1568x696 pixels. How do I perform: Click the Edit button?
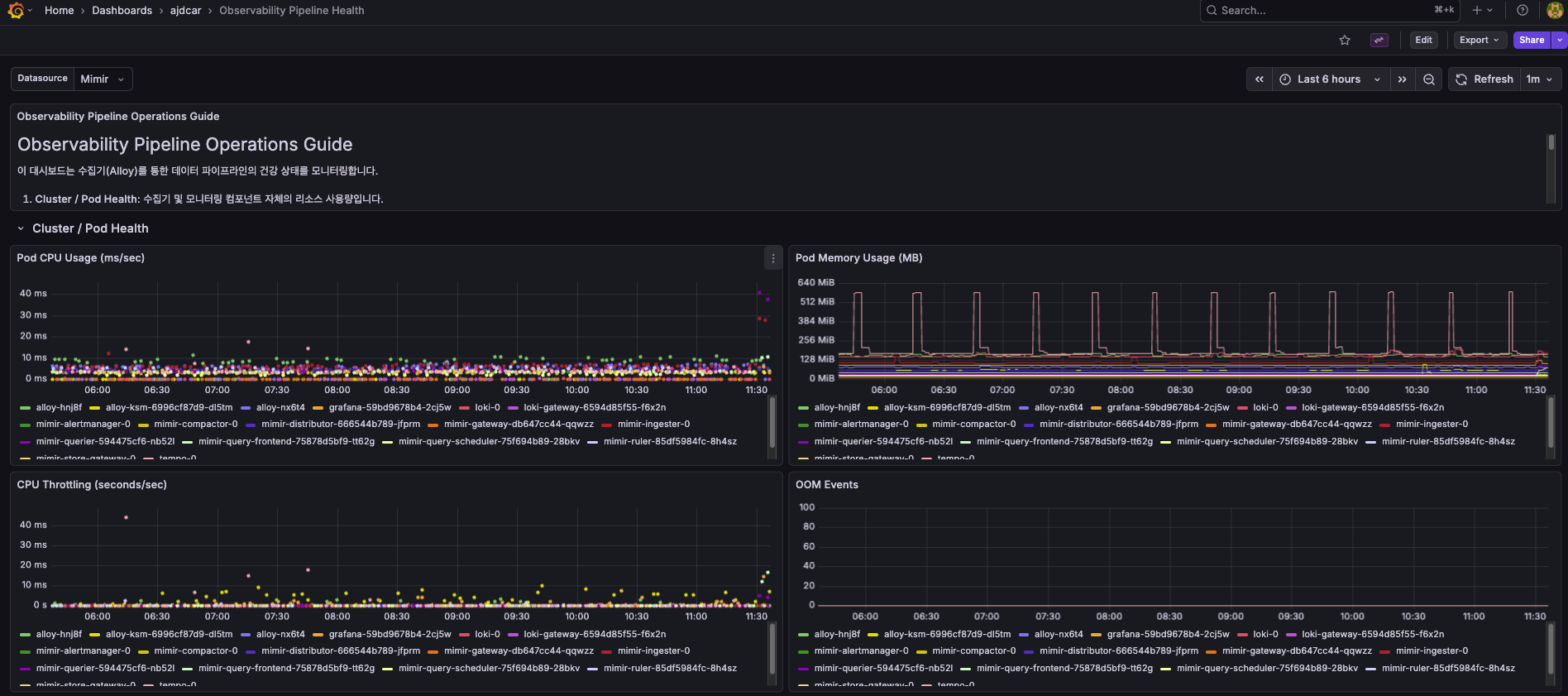tap(1423, 40)
